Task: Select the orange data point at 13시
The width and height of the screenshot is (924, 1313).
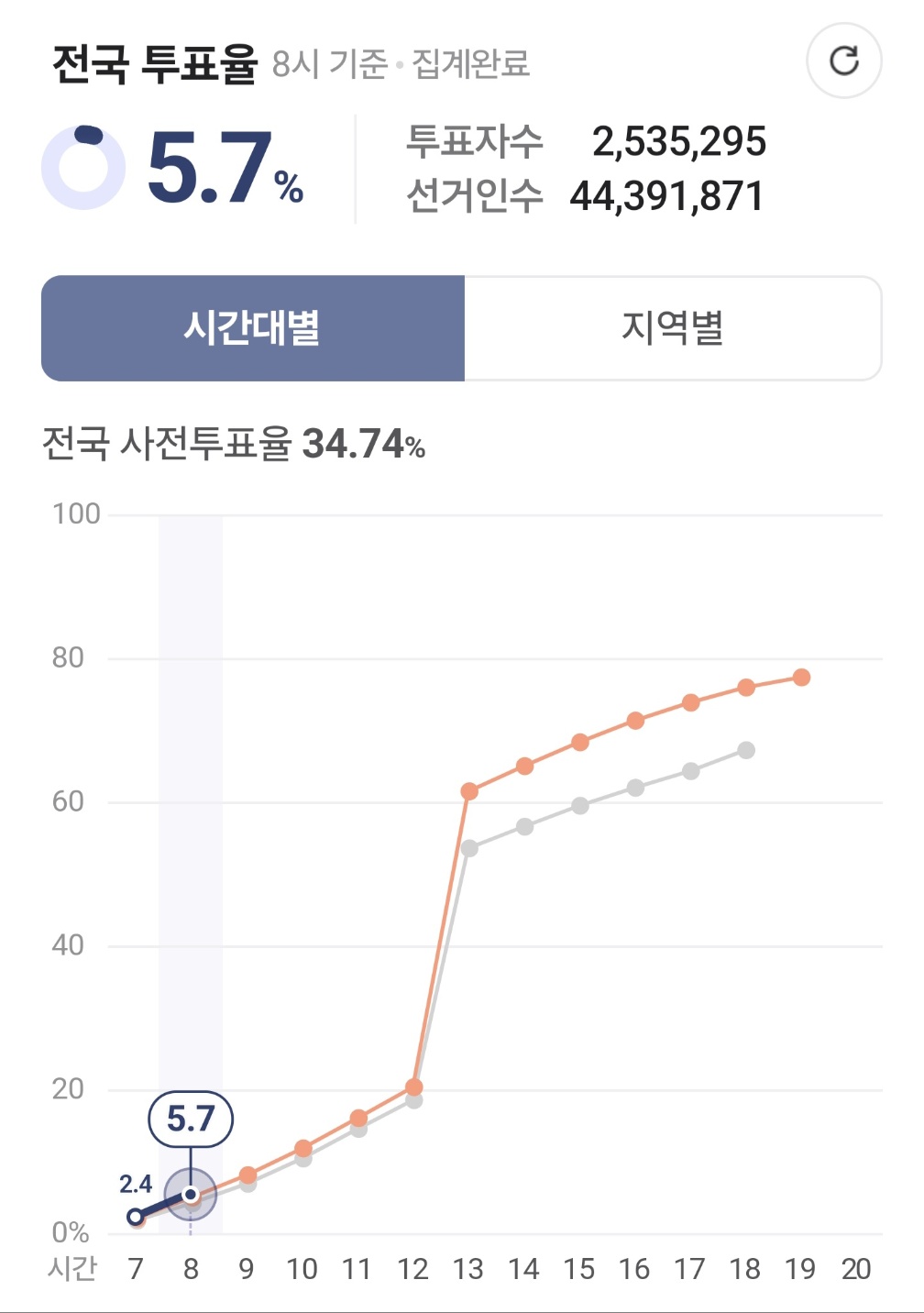Action: [x=469, y=791]
